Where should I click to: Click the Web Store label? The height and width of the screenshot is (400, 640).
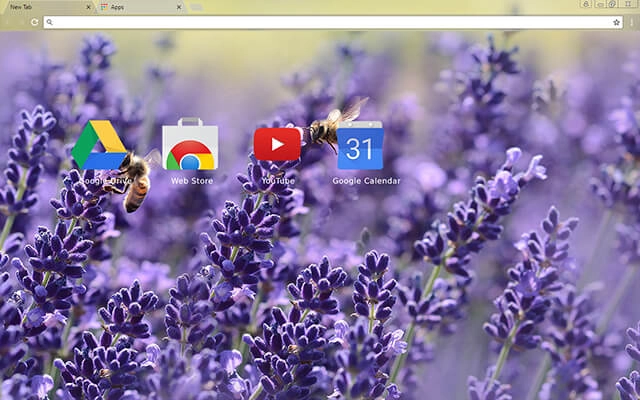tap(192, 181)
